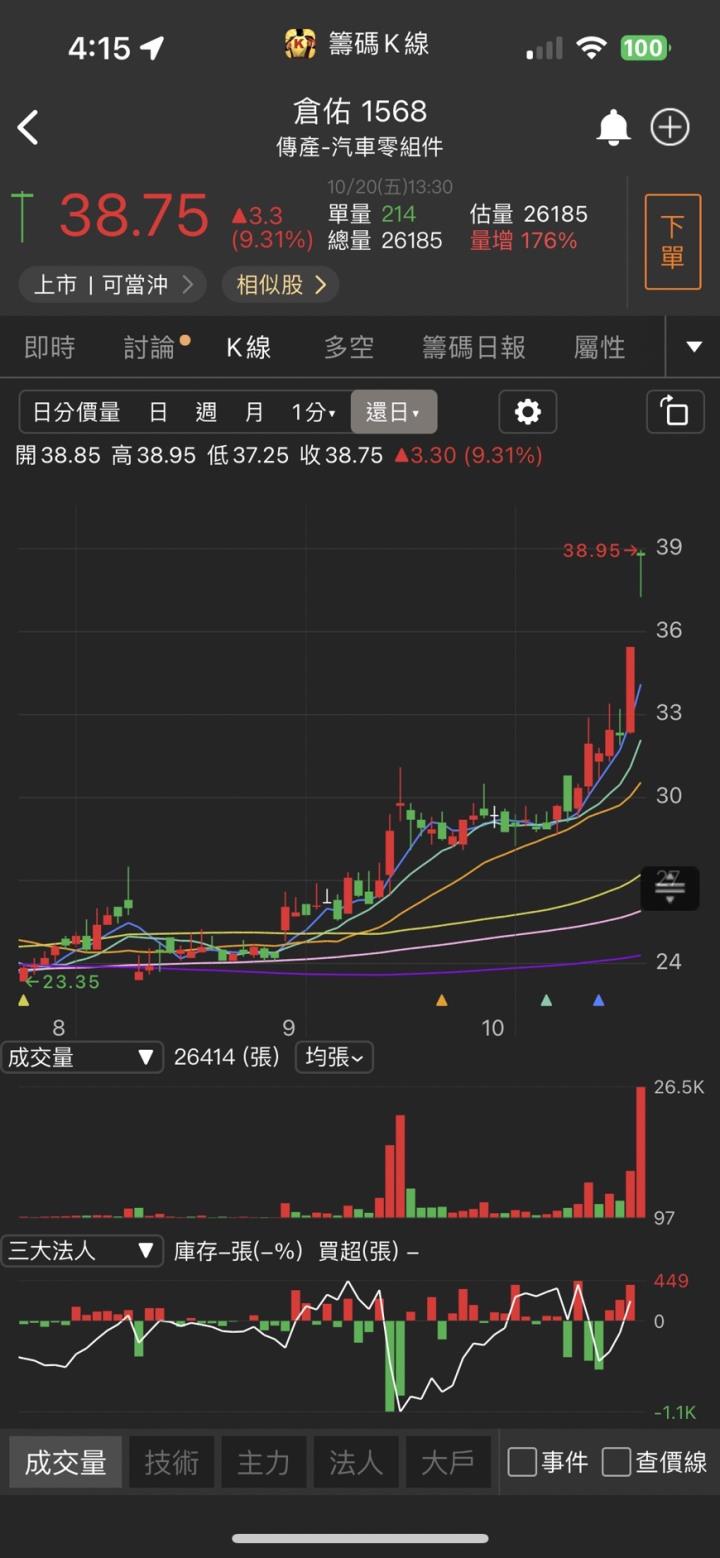Viewport: 720px width, 1558px height.
Task: Select 月 monthly period
Action: pyautogui.click(x=254, y=412)
